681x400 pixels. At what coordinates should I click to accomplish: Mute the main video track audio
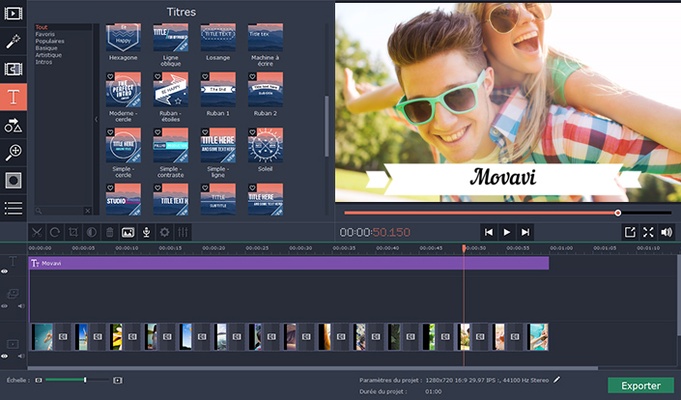click(21, 356)
